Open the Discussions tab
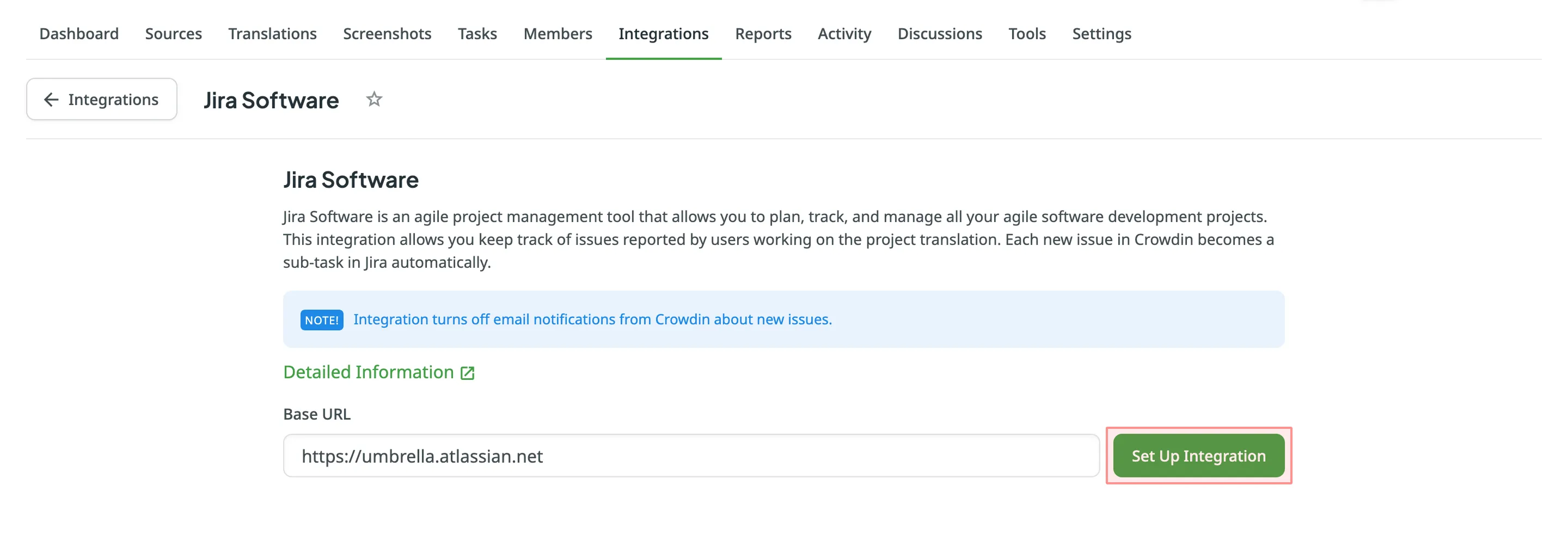The height and width of the screenshot is (535, 1568). 939,34
